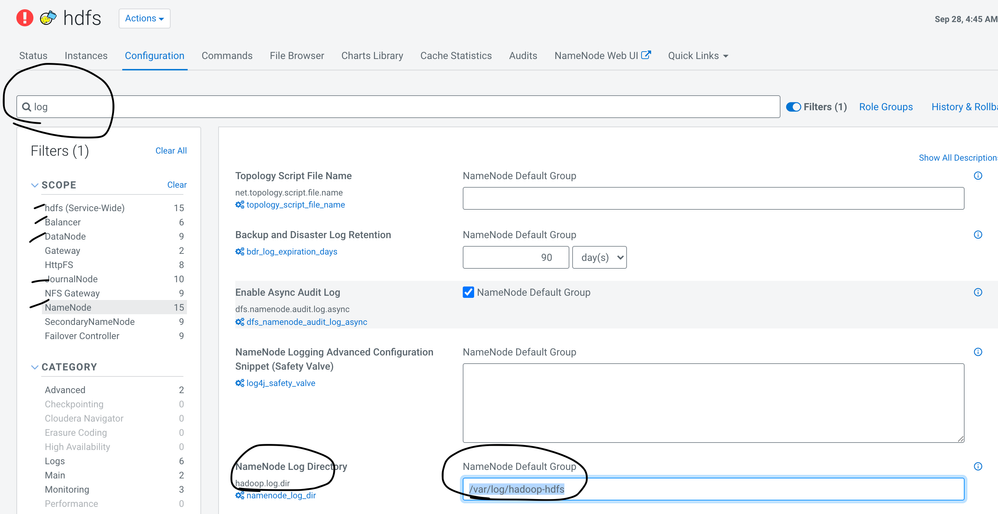Click Clear All filters link
The image size is (998, 514).
pos(171,151)
